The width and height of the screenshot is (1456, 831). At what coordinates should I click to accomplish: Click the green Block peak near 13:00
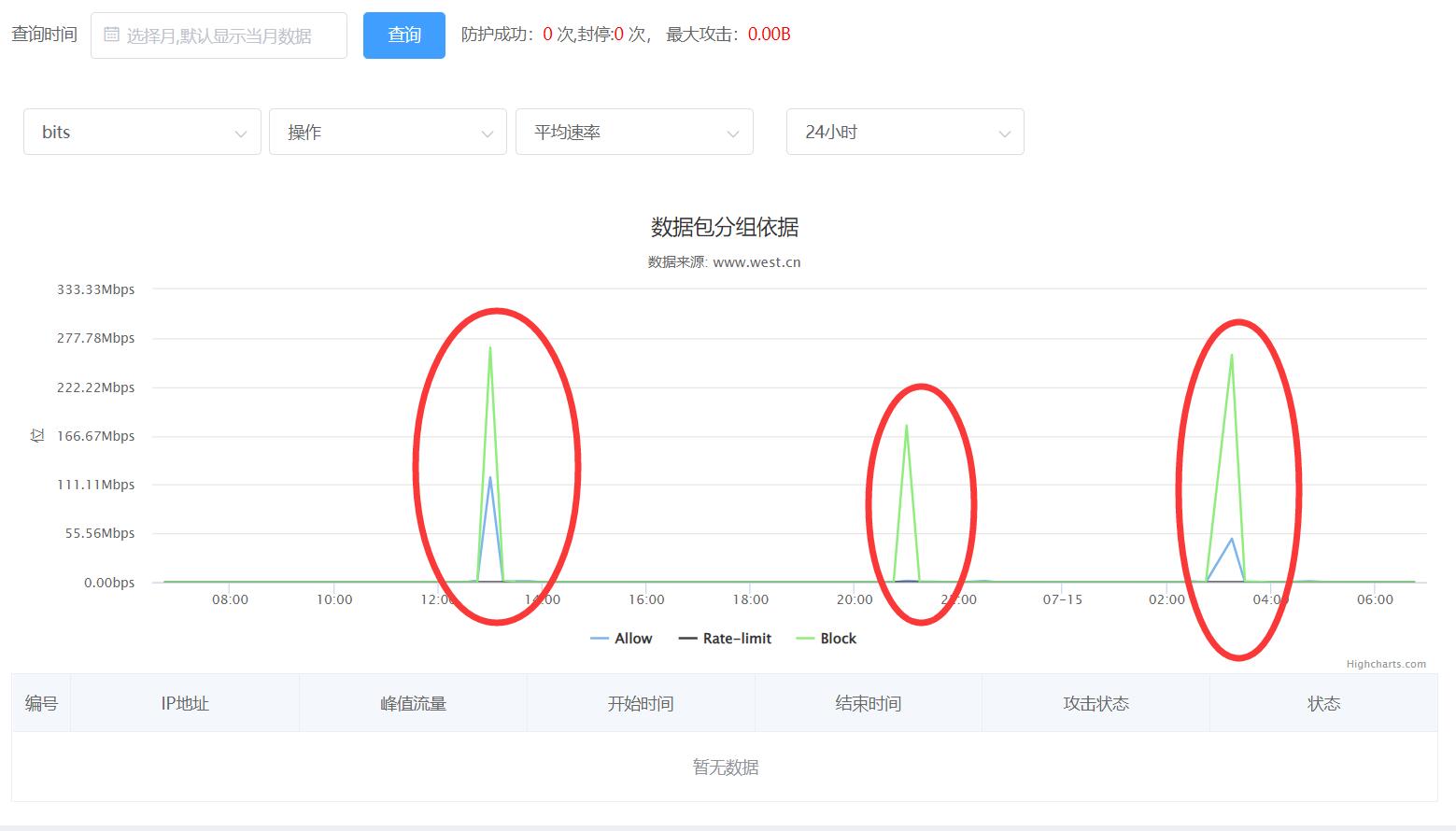(x=490, y=348)
